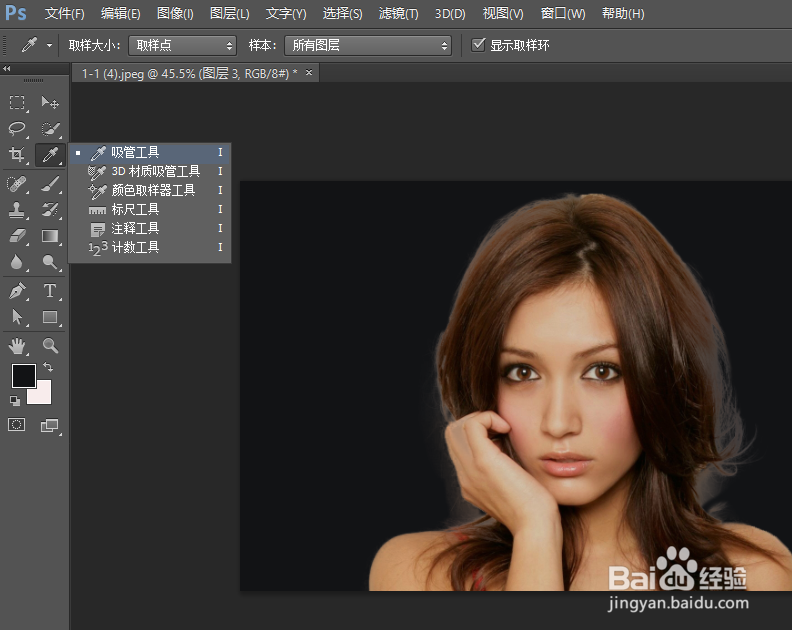792x630 pixels.
Task: Select the Blur tool
Action: click(x=17, y=262)
